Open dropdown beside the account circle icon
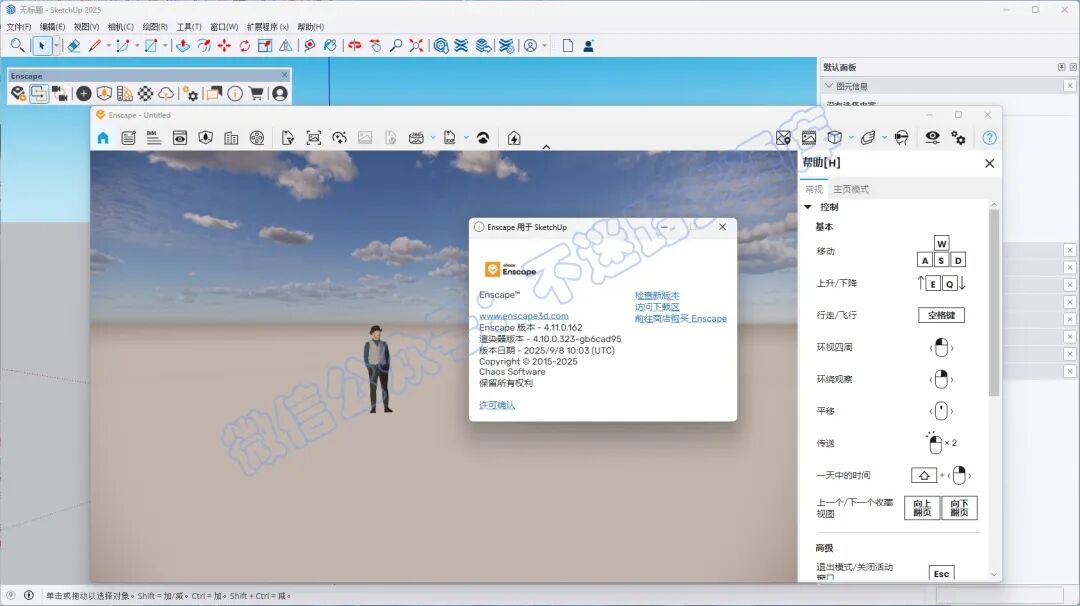 point(544,46)
